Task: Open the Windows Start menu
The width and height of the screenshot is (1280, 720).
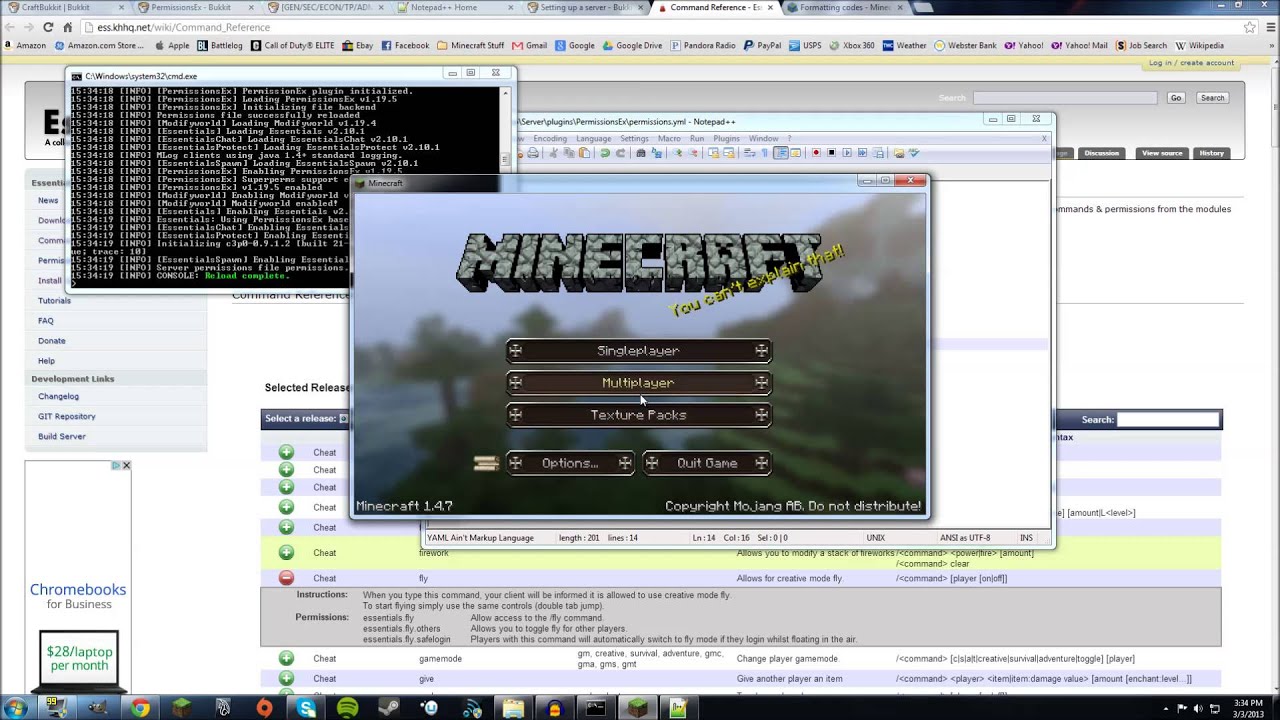Action: (x=17, y=708)
